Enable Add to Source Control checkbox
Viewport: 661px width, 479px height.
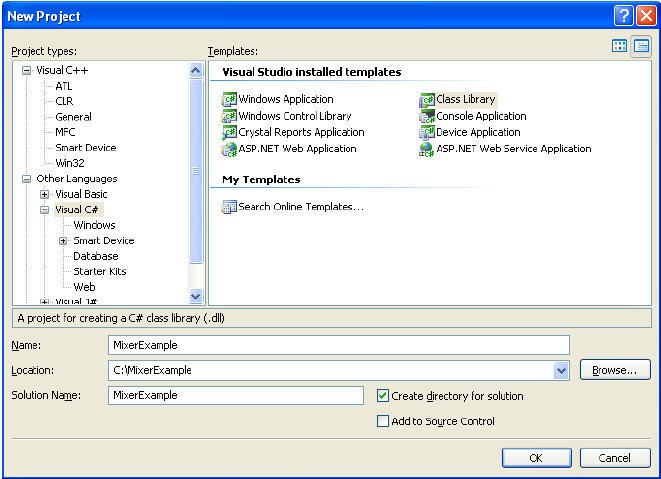click(x=383, y=421)
